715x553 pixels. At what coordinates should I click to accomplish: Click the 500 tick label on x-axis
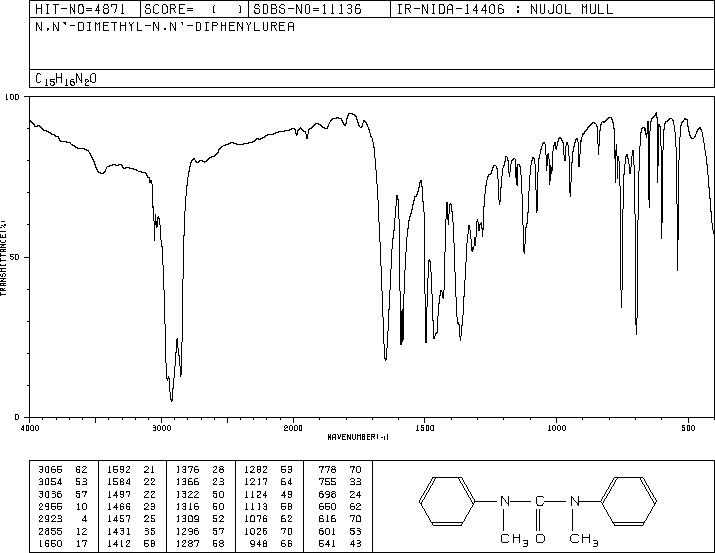(x=688, y=428)
